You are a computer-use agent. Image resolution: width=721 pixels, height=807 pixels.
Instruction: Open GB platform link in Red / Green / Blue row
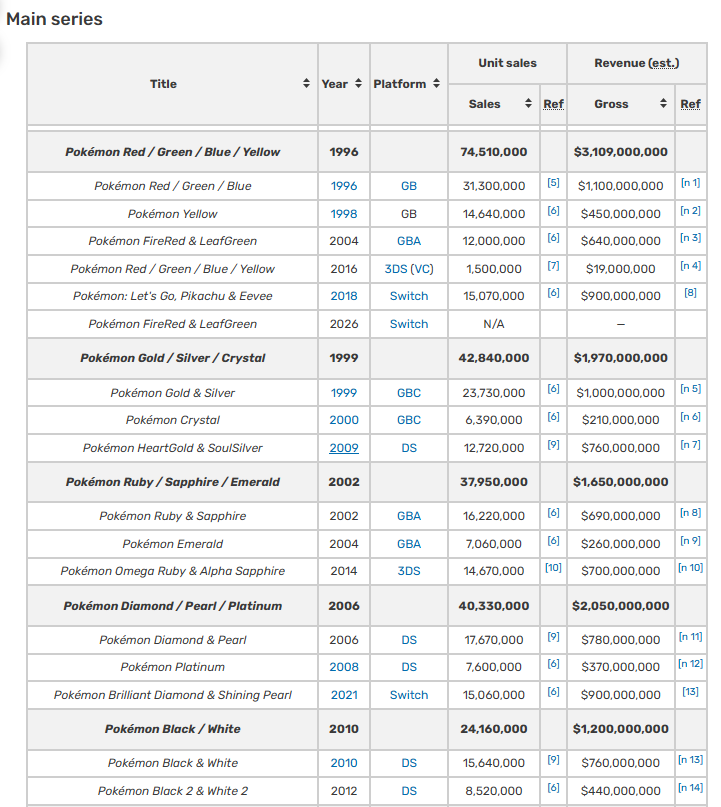tap(409, 186)
